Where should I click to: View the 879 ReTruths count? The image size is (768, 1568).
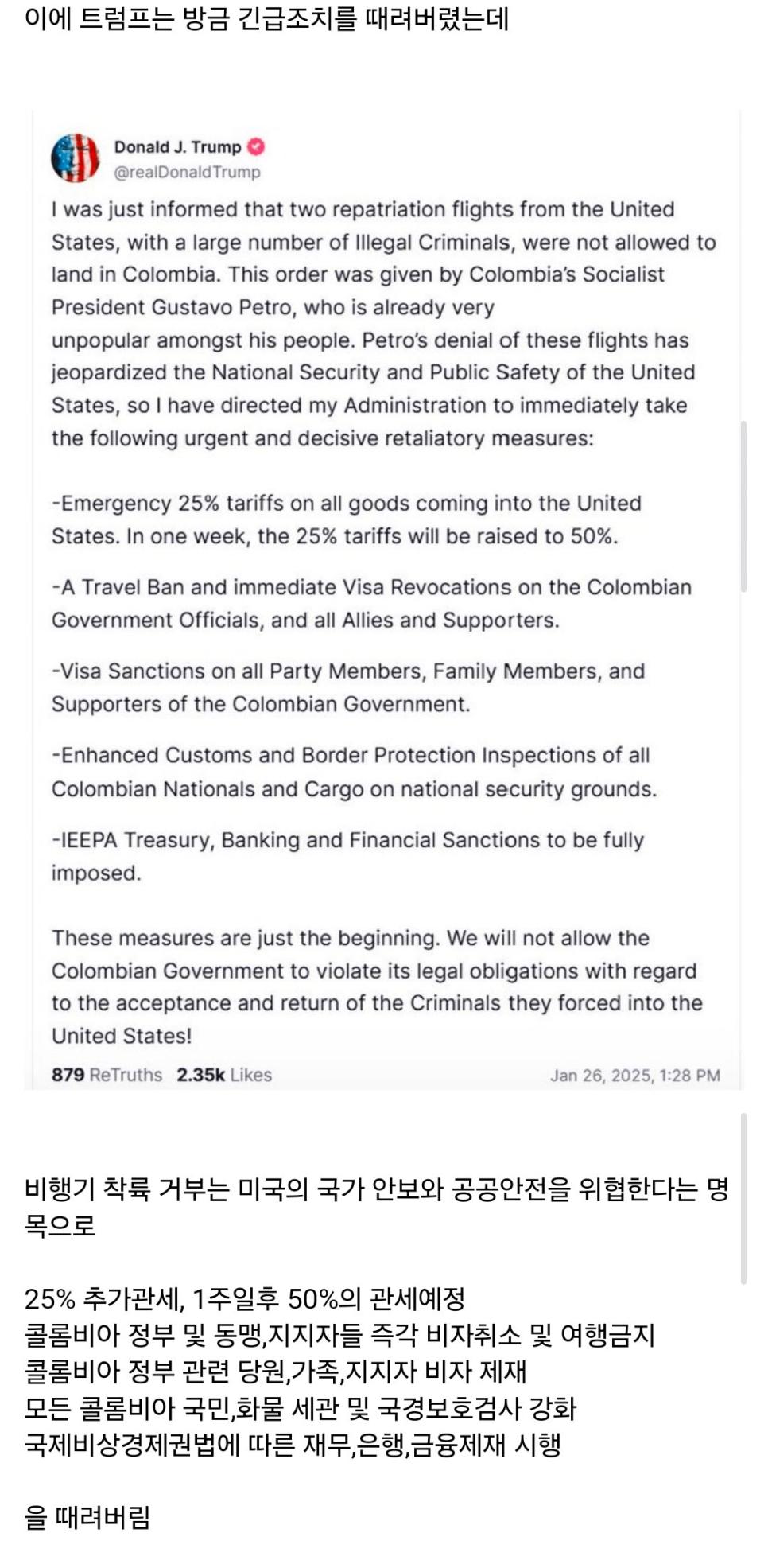[x=107, y=1075]
